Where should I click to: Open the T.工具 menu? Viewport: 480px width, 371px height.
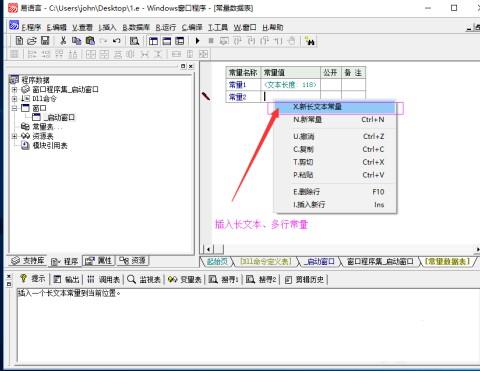coord(218,27)
